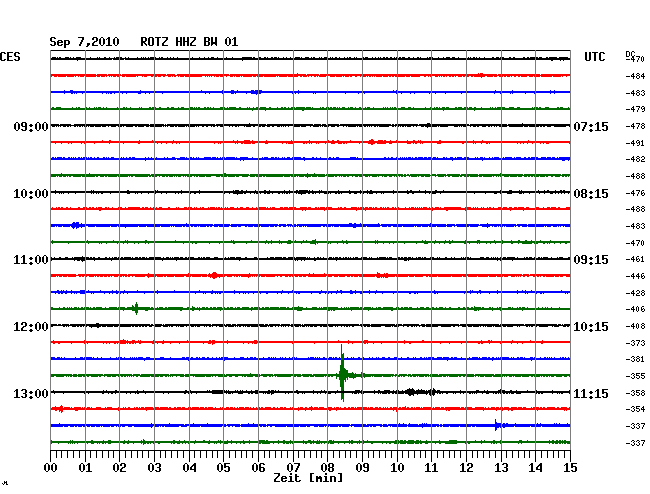
Task: Select the DC offset value -358
Action: (635, 393)
